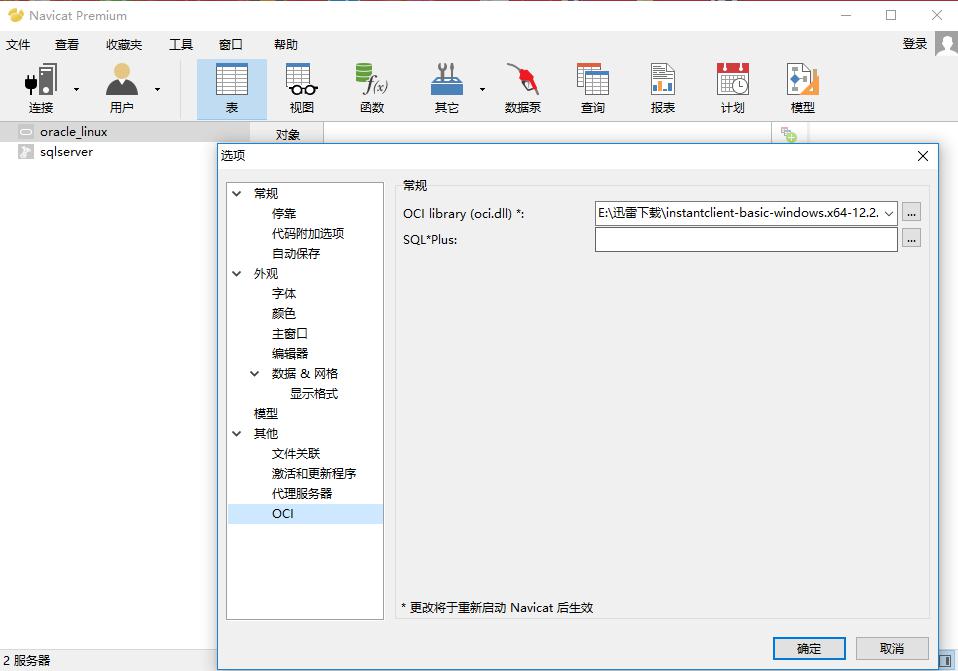
Task: Select 颜色 in options tree
Action: point(283,314)
